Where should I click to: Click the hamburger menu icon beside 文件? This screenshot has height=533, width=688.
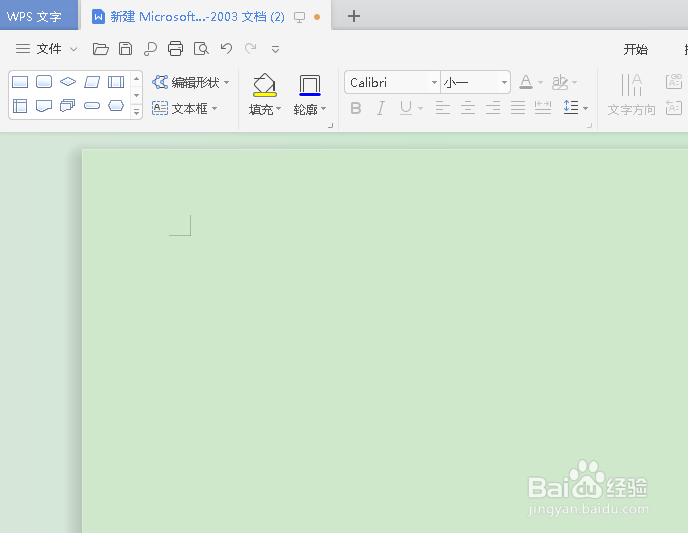tap(23, 49)
